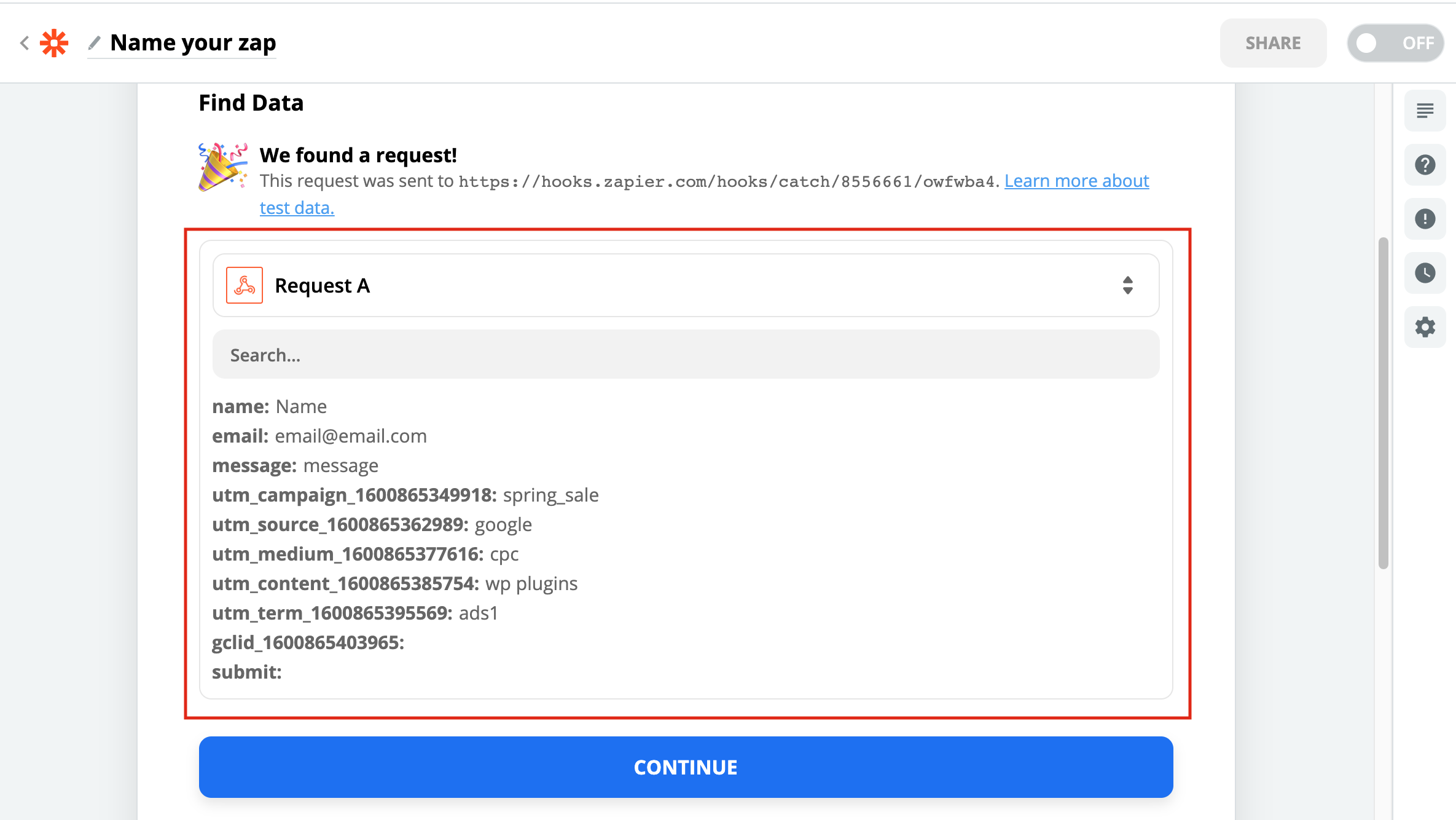The height and width of the screenshot is (820, 1456).
Task: Click the vertical scrollbar thumb
Action: pyautogui.click(x=1383, y=403)
